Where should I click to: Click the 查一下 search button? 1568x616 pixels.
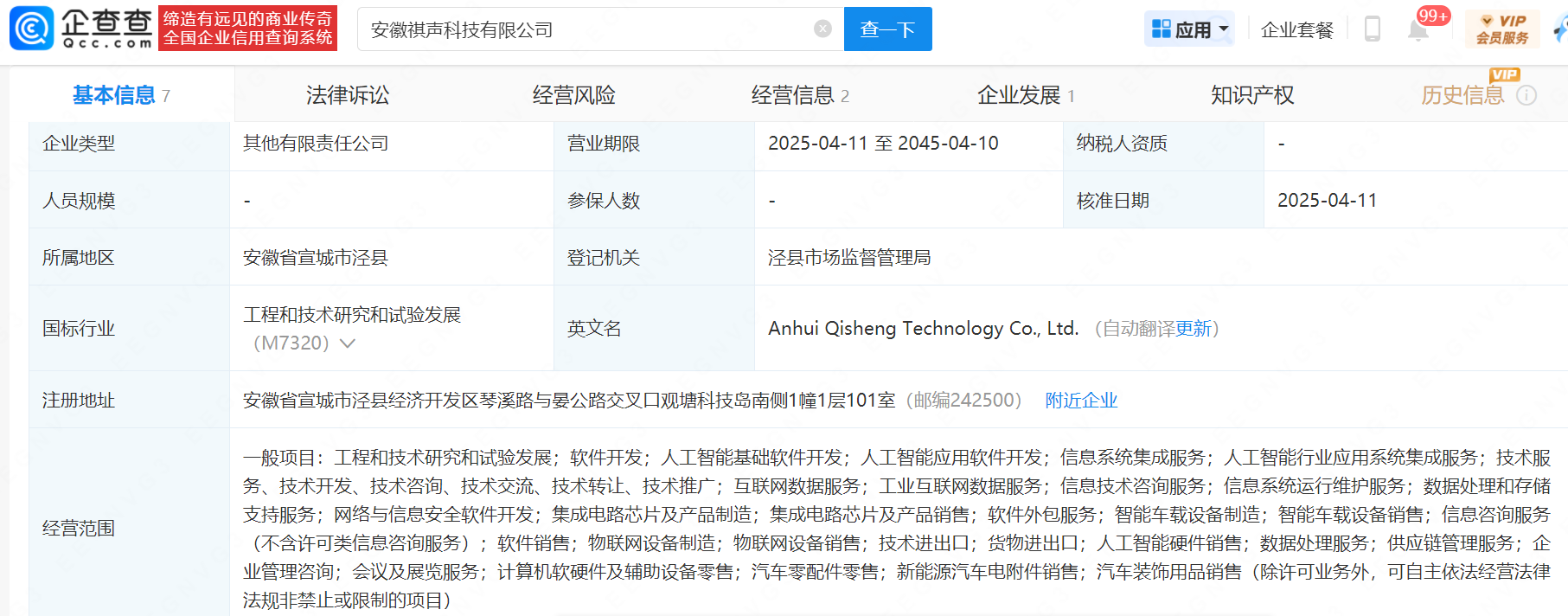(887, 29)
